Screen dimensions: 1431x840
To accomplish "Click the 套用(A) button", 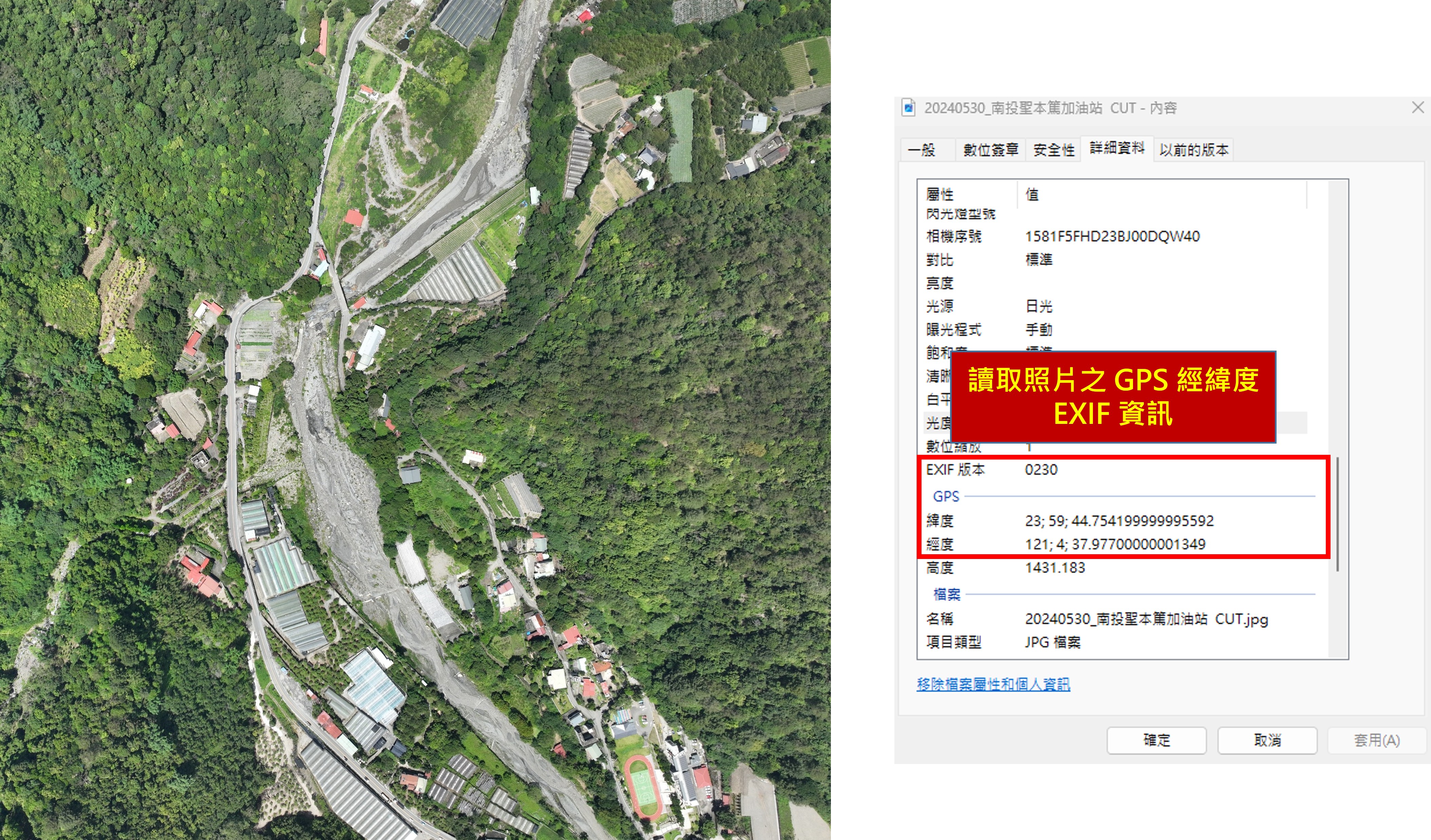I will click(x=1377, y=740).
